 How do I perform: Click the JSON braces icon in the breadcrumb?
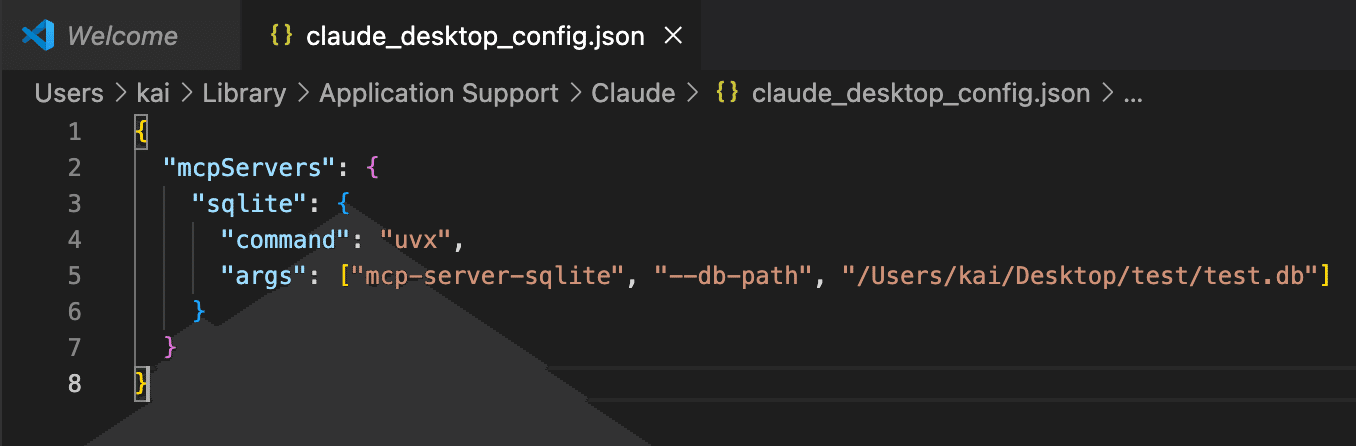pyautogui.click(x=728, y=94)
